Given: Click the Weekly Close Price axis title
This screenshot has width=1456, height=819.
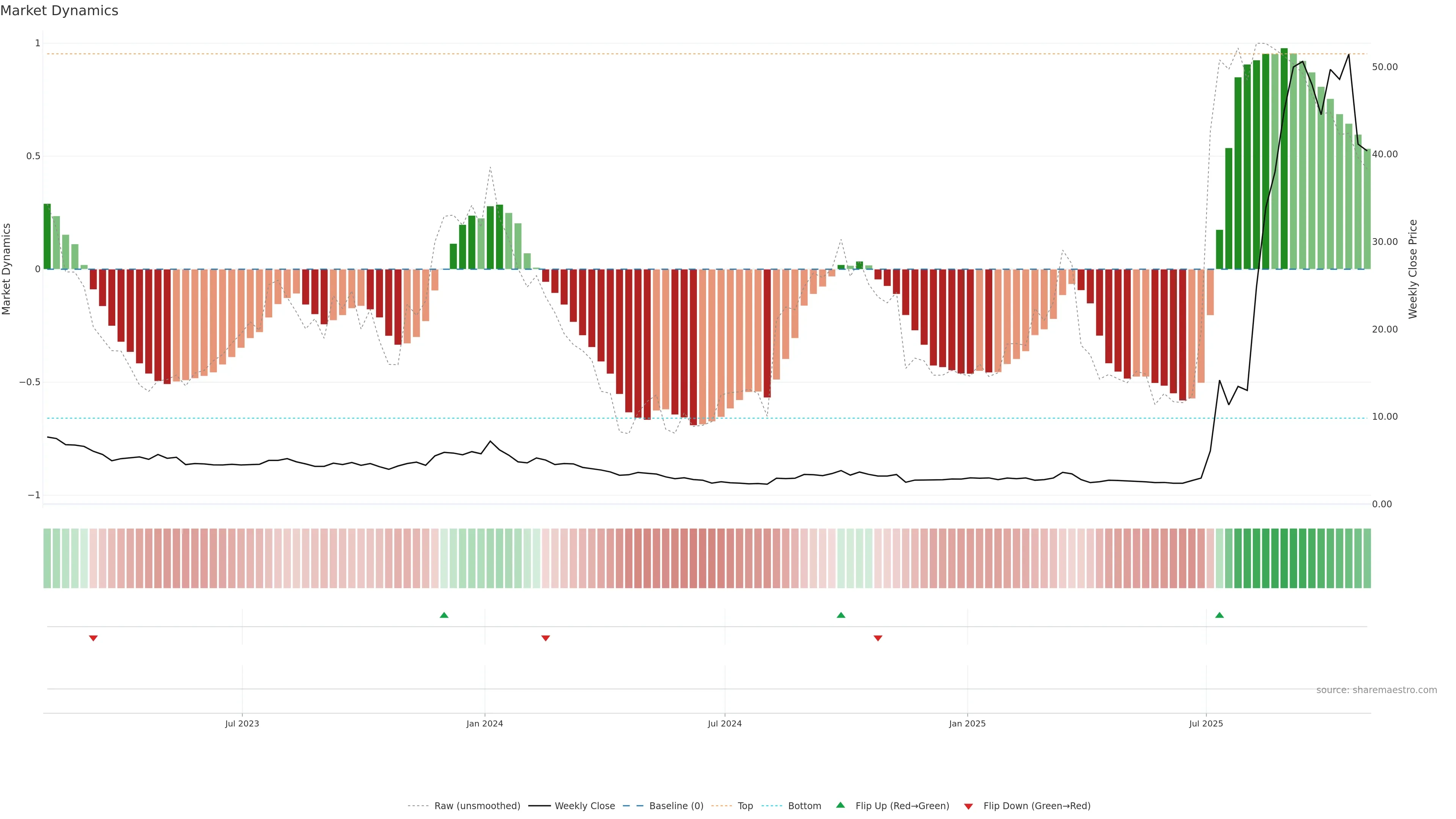Looking at the screenshot, I should point(1413,269).
